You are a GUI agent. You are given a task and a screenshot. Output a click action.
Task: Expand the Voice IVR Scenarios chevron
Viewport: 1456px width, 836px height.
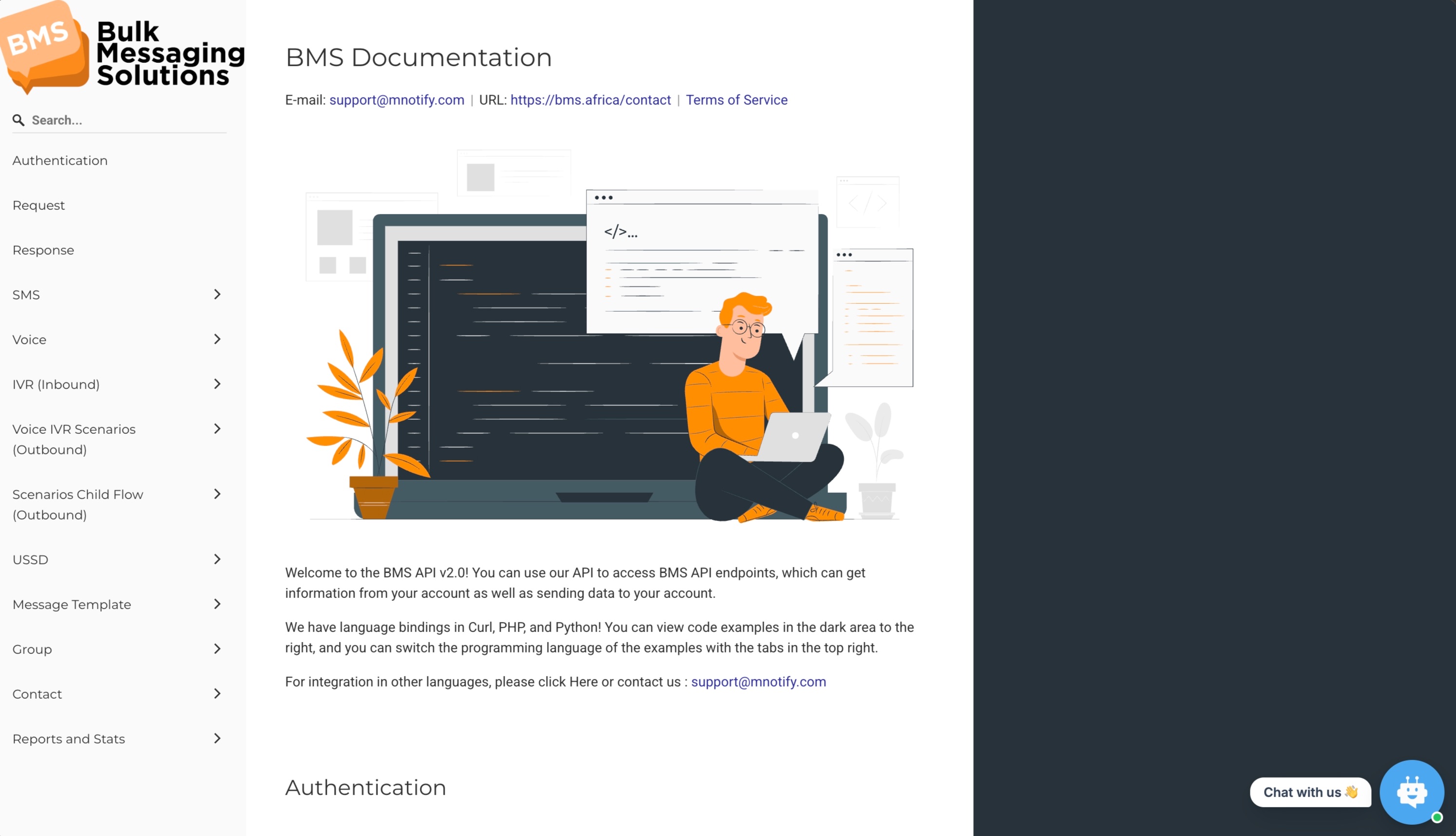pos(217,429)
